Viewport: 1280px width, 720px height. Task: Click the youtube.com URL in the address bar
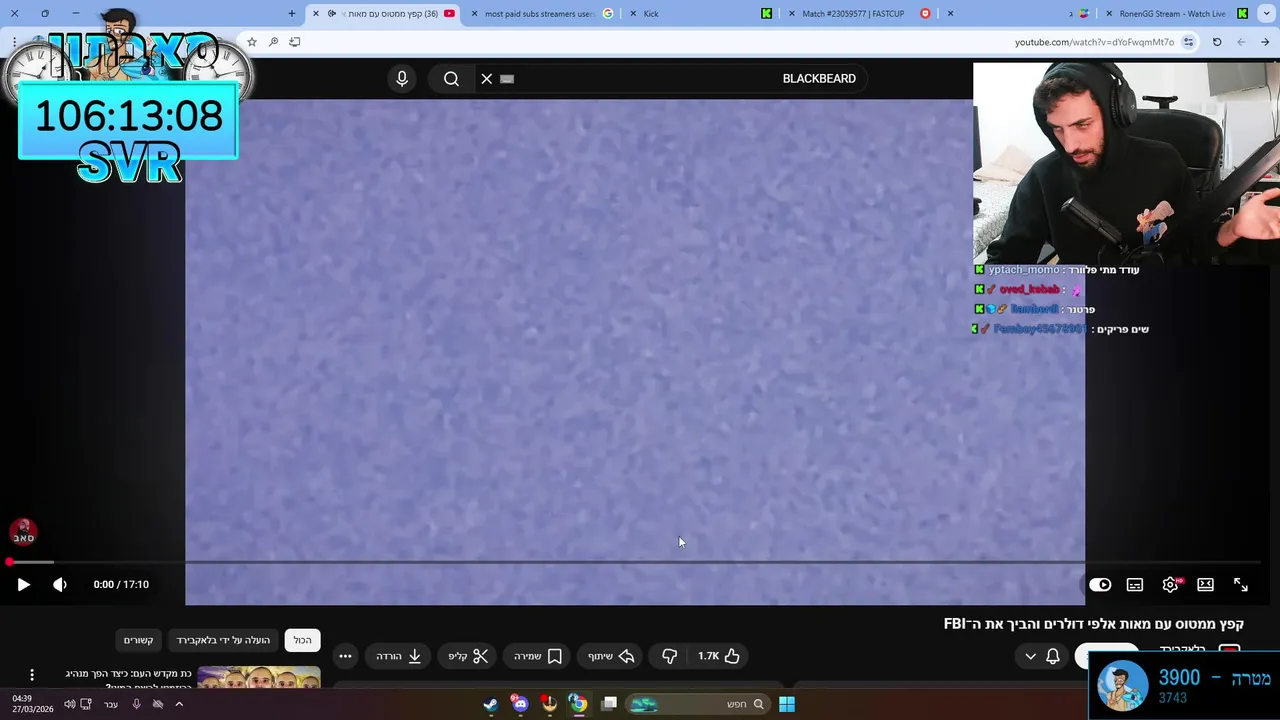pos(1094,42)
